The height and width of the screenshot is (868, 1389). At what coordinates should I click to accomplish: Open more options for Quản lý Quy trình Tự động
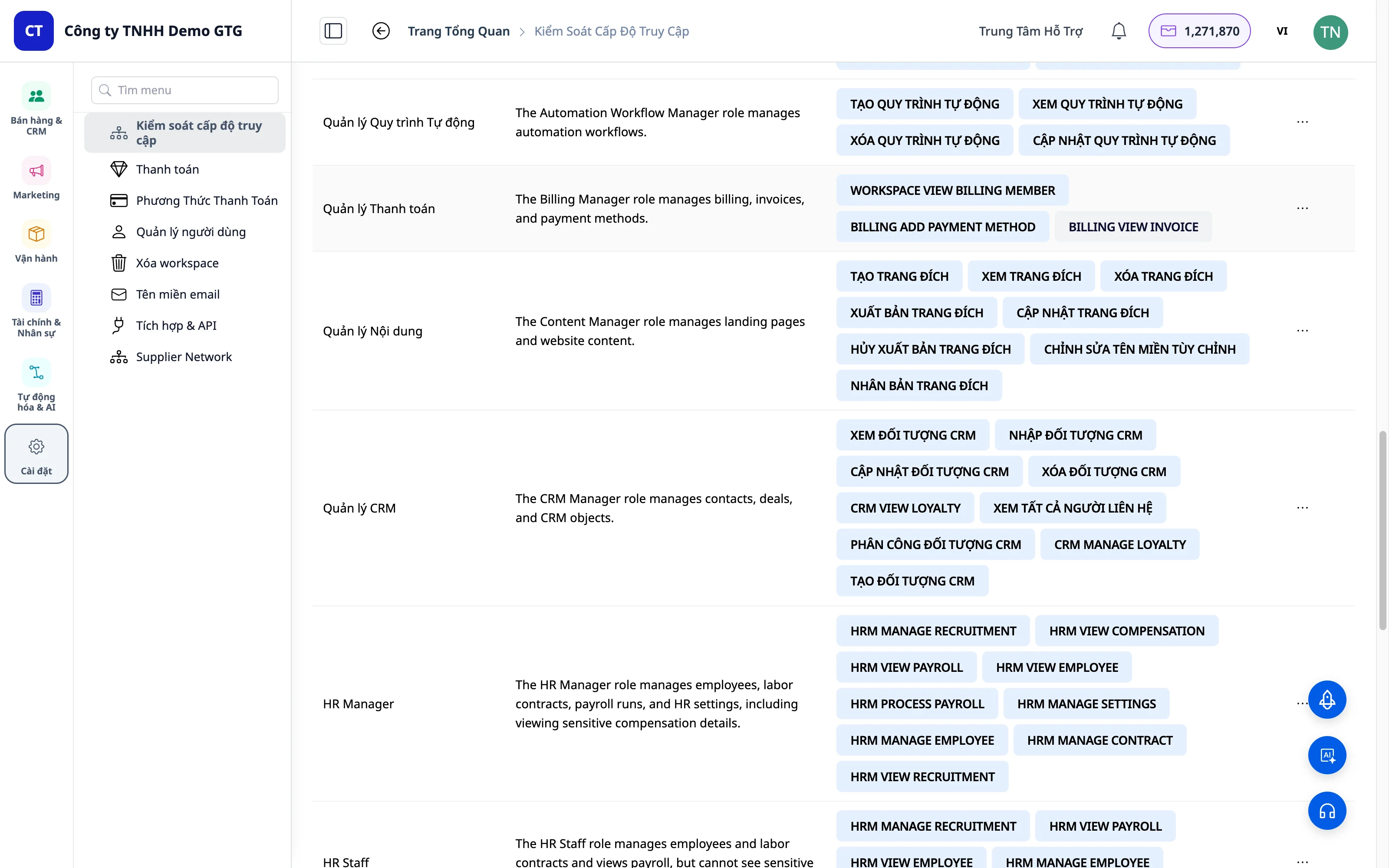tap(1302, 122)
